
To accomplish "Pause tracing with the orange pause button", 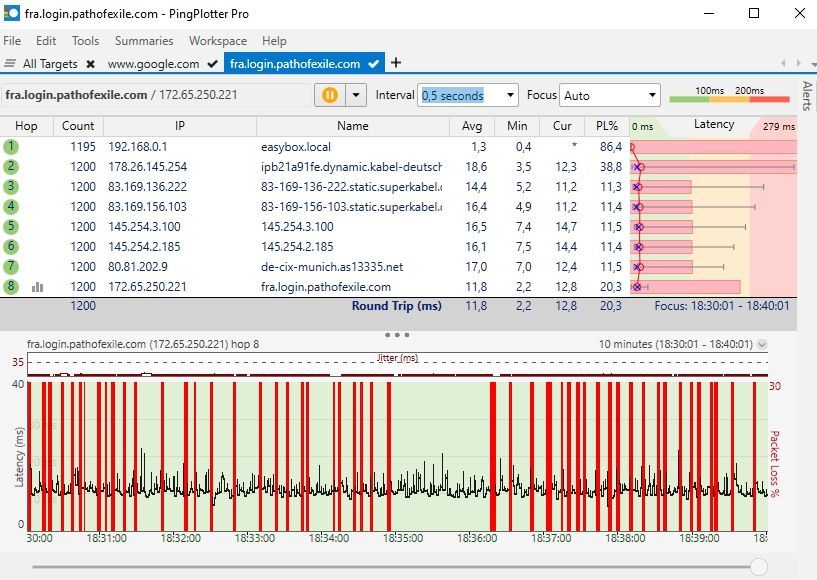I will pos(329,95).
